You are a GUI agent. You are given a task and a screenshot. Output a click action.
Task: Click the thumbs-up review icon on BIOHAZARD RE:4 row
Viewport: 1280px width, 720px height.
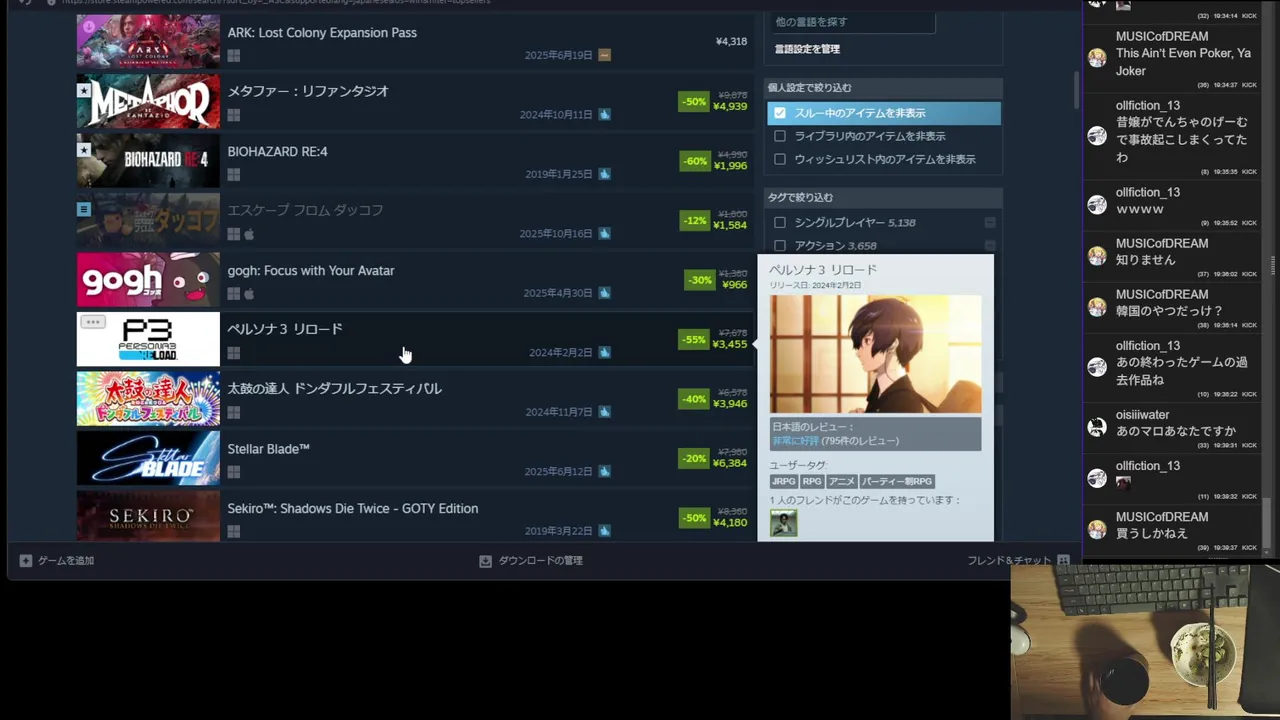coord(604,174)
